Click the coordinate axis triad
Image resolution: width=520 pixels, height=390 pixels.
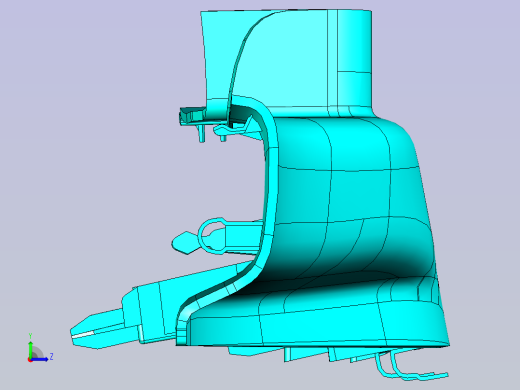(40, 348)
